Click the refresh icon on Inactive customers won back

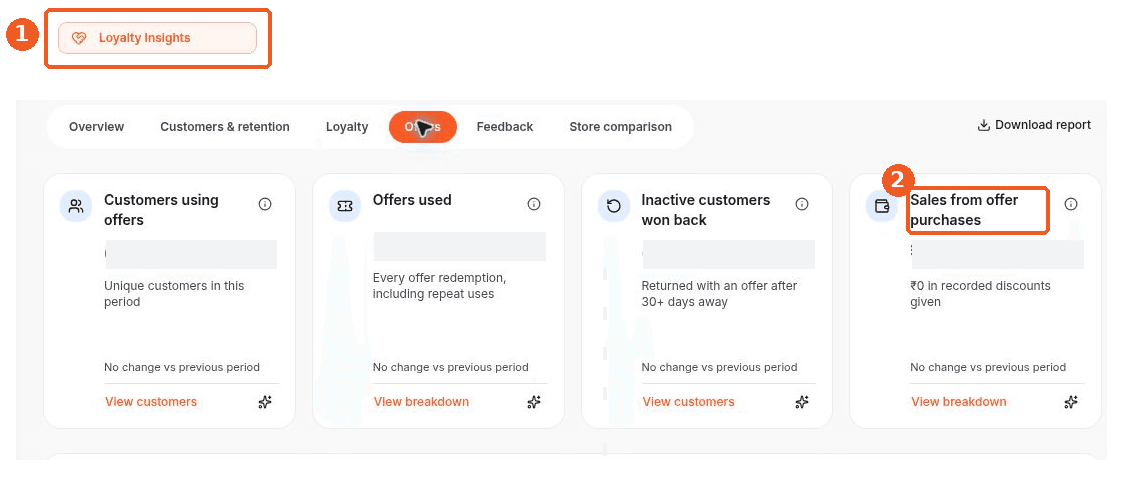pyautogui.click(x=613, y=206)
